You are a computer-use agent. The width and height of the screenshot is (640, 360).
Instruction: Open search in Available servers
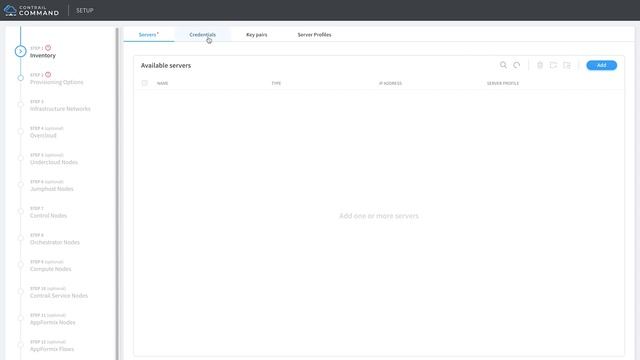coord(503,65)
